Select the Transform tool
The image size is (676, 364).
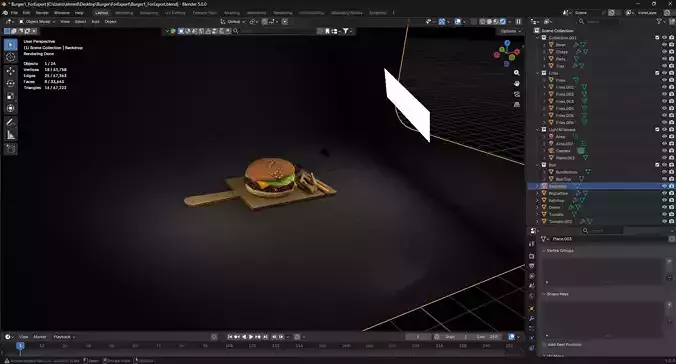(11, 108)
